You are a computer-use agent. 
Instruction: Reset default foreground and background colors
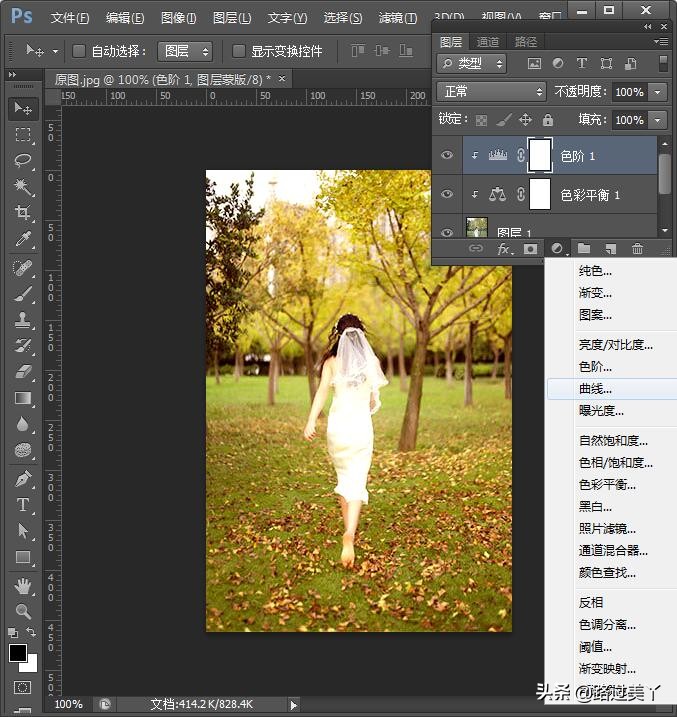13,632
